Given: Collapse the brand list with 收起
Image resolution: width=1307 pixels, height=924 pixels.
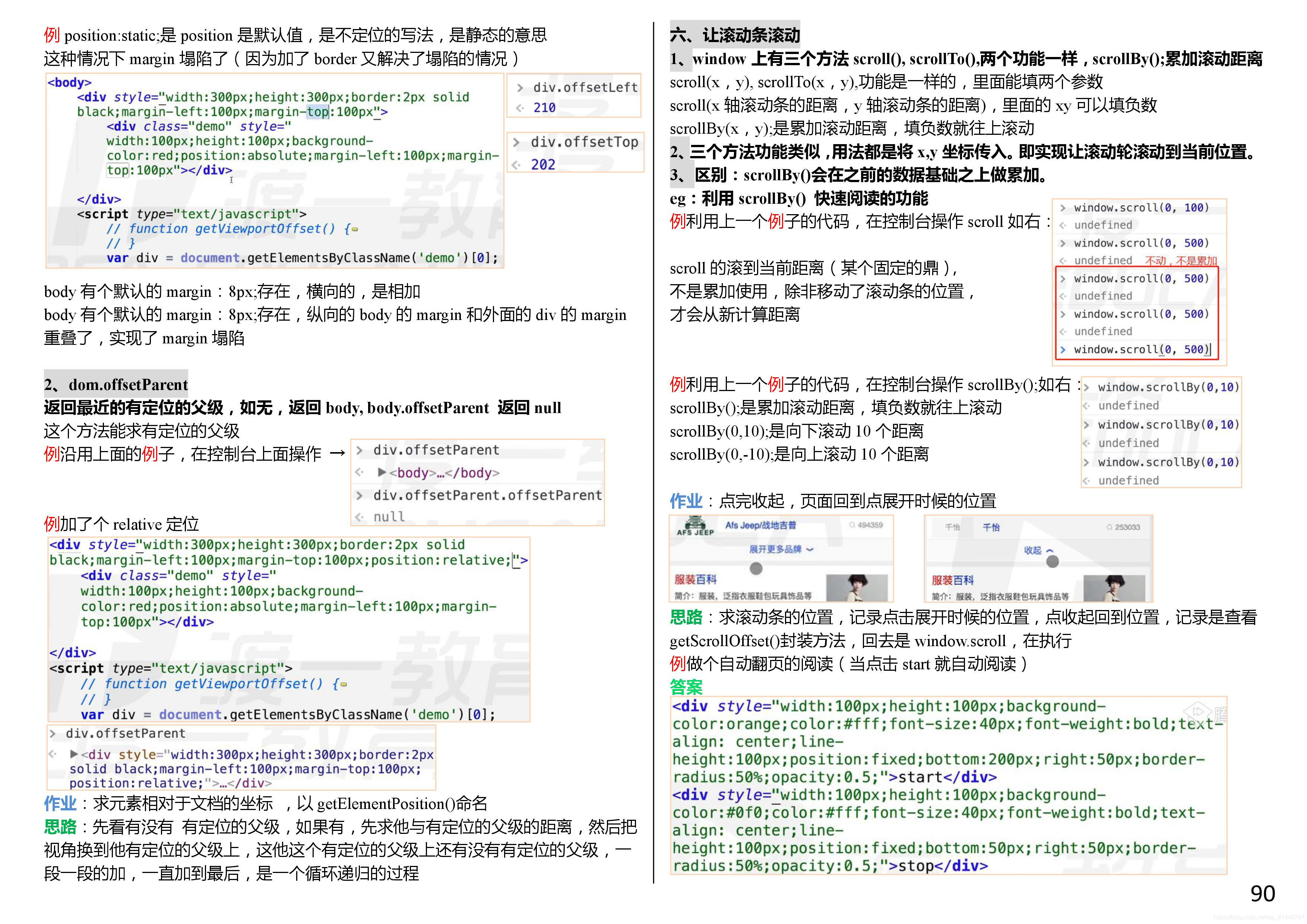Looking at the screenshot, I should point(1038,550).
